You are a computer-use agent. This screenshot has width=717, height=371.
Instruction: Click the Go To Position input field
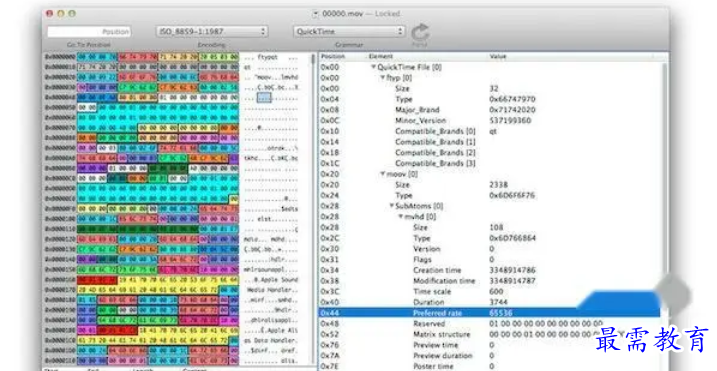tap(89, 32)
